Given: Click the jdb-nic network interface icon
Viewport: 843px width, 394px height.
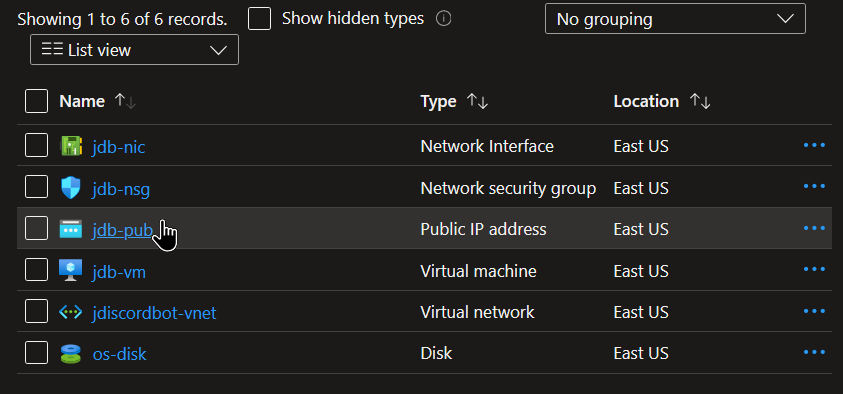Looking at the screenshot, I should pos(71,146).
